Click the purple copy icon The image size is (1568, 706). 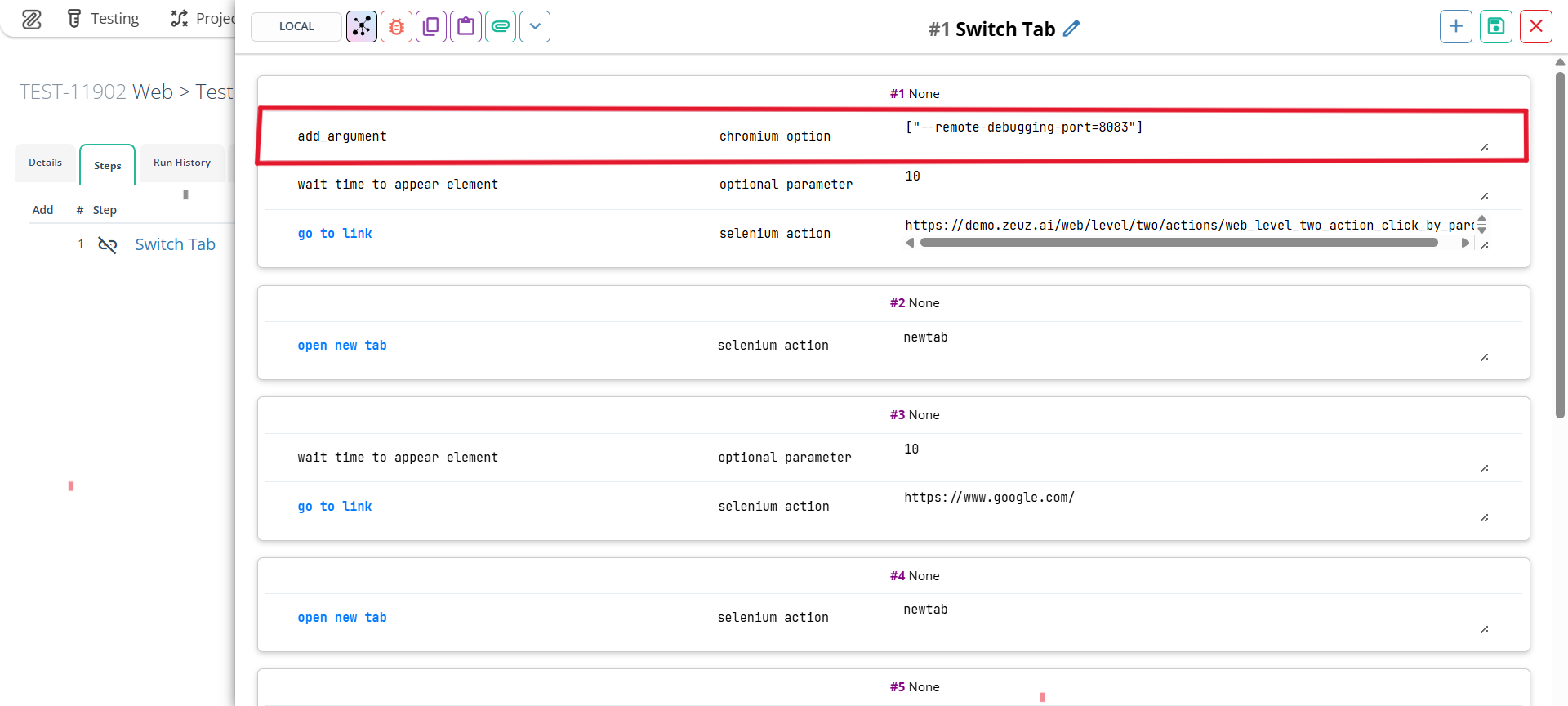pyautogui.click(x=430, y=26)
